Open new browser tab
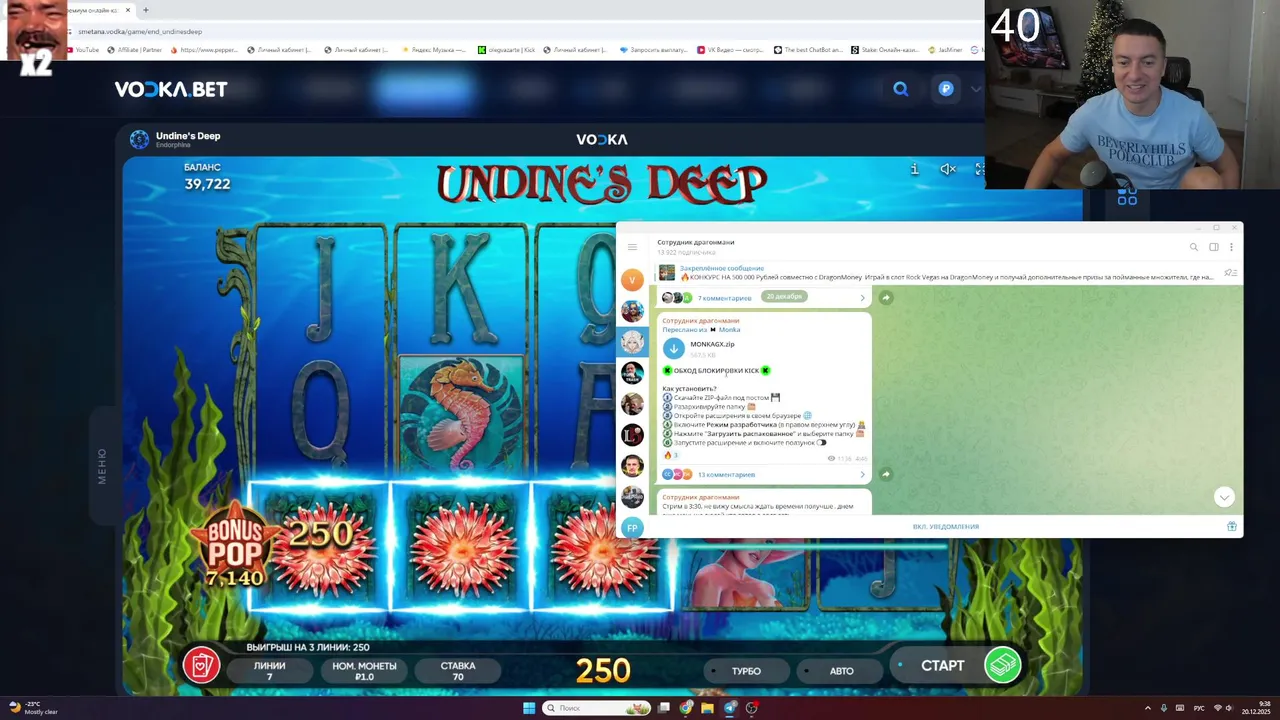1280x720 pixels. (146, 10)
